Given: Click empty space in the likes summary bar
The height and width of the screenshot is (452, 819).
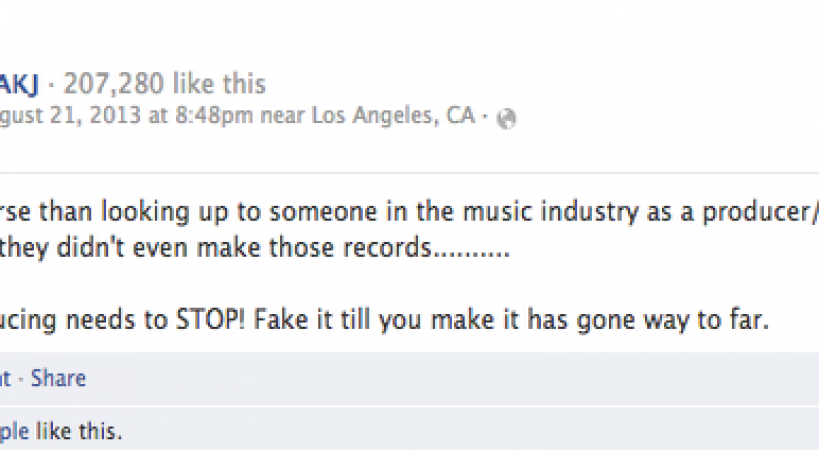Looking at the screenshot, I should (450, 432).
